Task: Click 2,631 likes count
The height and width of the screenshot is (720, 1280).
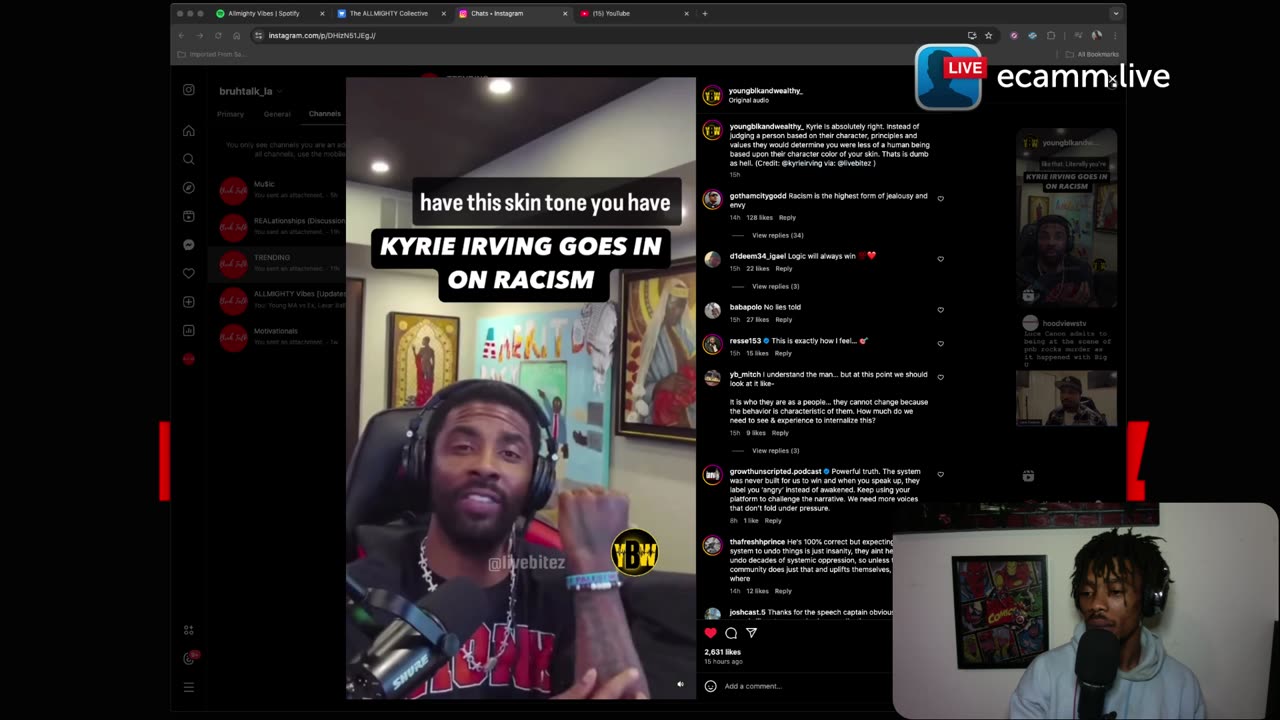Action: [x=722, y=652]
